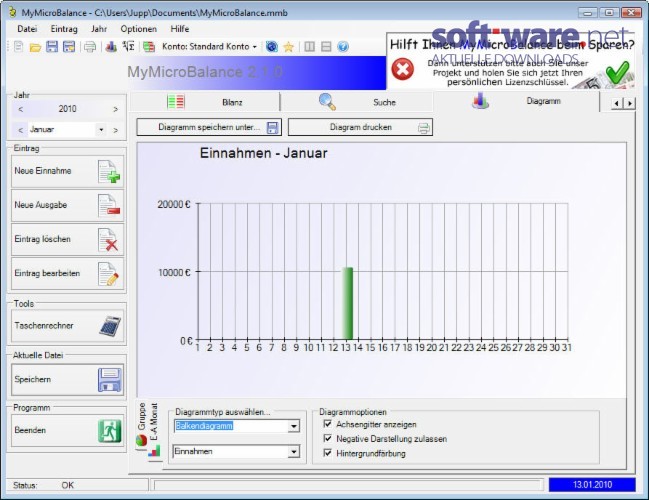
Task: Click the year value 2010
Action: (x=67, y=109)
